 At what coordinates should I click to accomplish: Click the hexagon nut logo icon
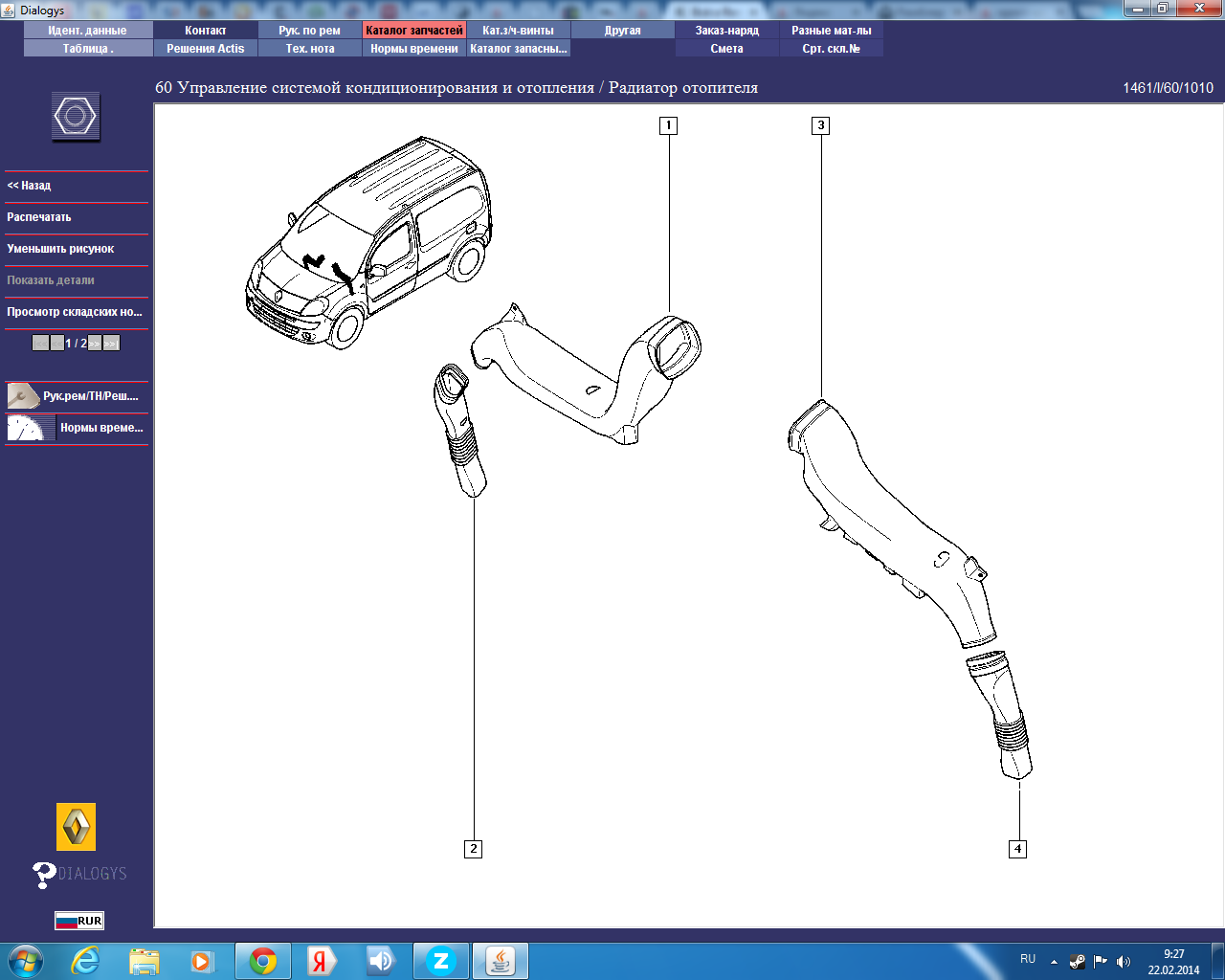(76, 117)
